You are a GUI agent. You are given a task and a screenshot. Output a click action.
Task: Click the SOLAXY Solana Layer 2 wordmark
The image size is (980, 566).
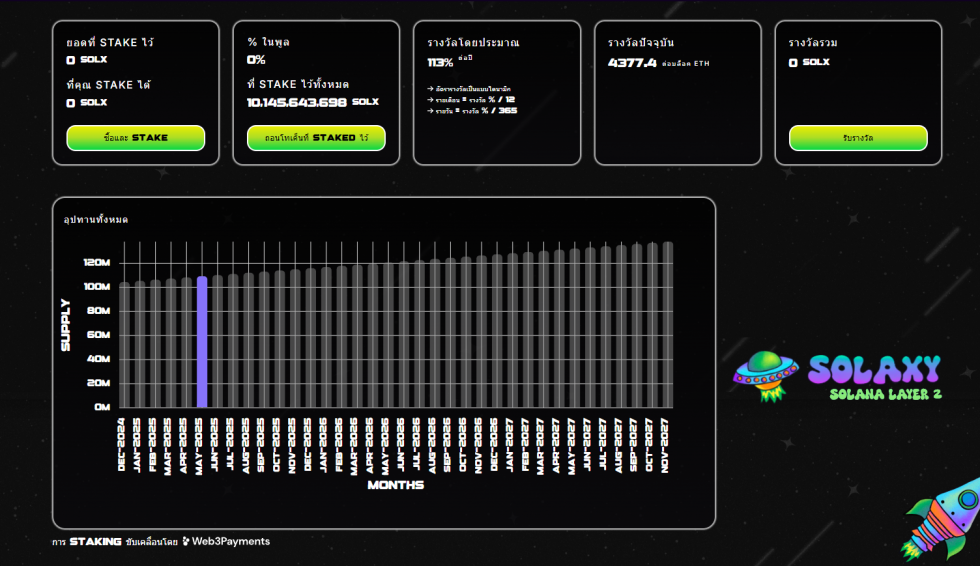click(x=873, y=377)
